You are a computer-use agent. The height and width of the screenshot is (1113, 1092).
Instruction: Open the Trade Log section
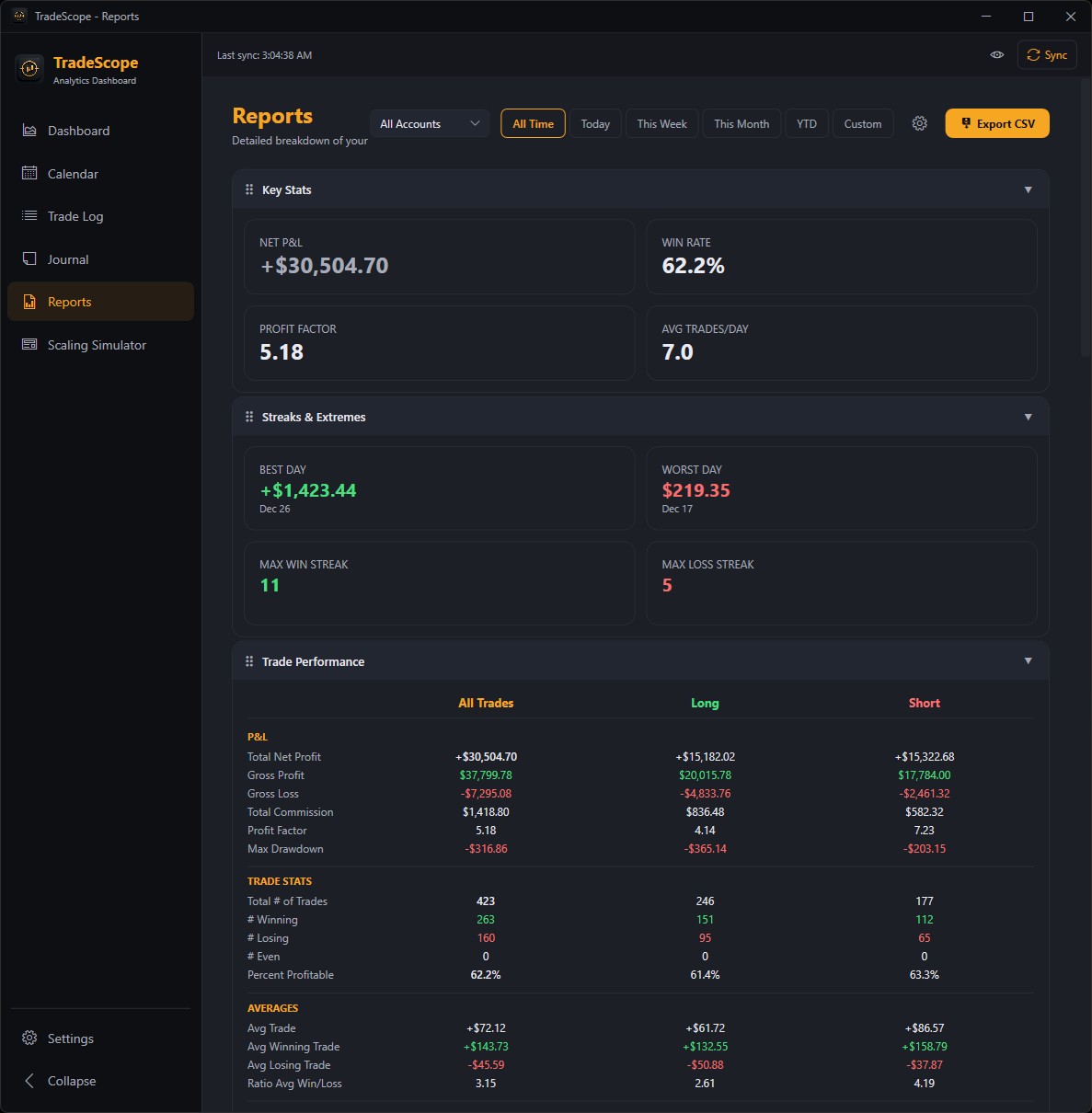pos(74,216)
